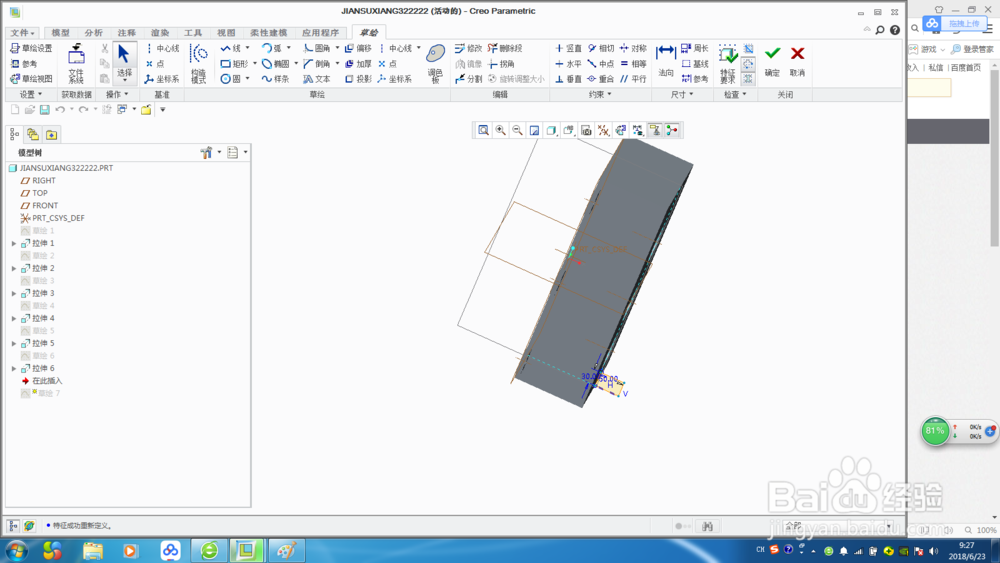Toggle highlight open ends in Inspect group
Image resolution: width=1000 pixels, height=563 pixels.
(748, 64)
